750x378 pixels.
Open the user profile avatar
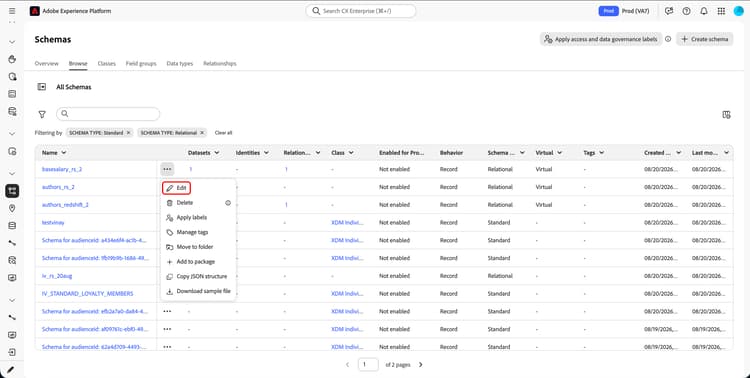[739, 11]
